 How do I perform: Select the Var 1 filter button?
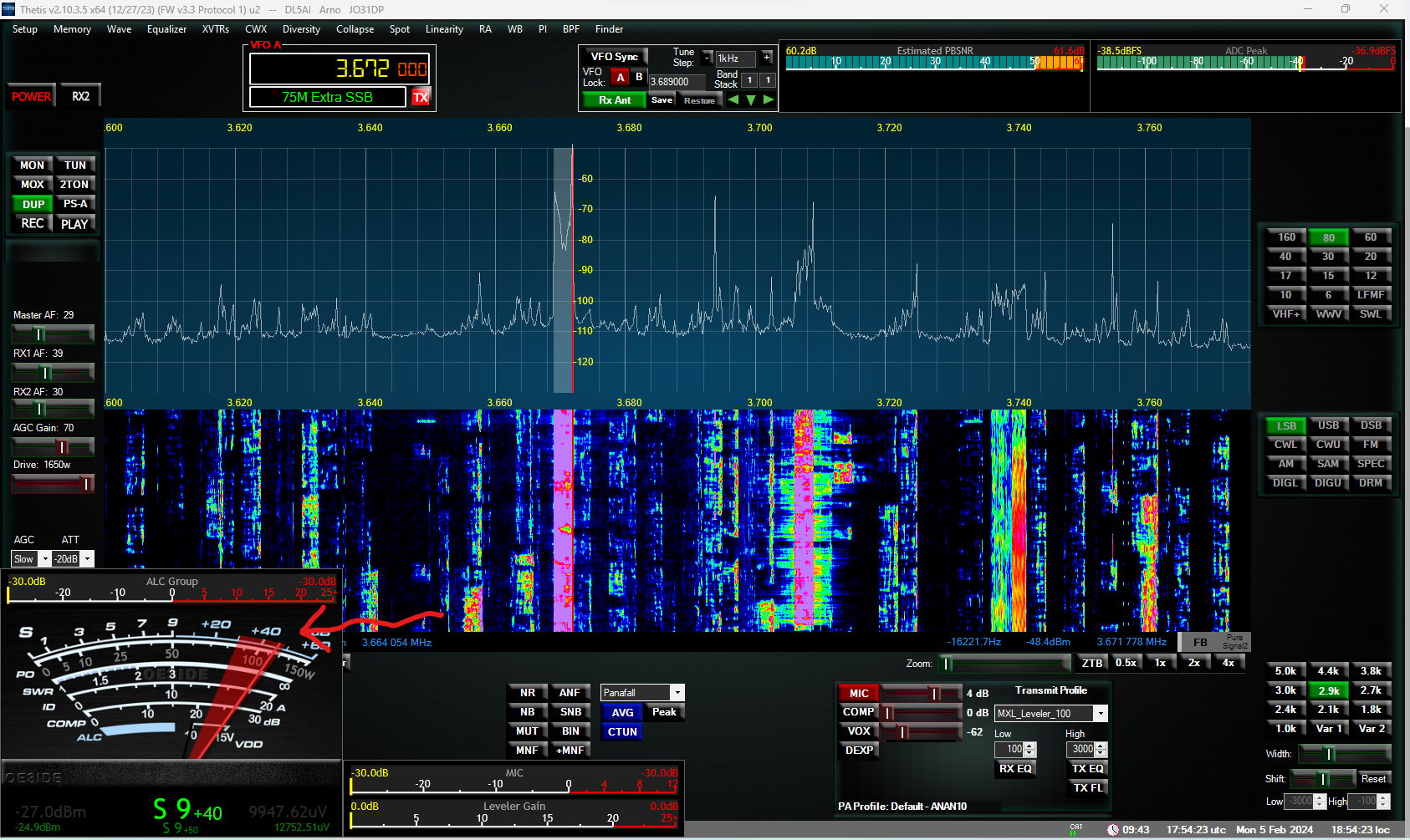(x=1328, y=728)
